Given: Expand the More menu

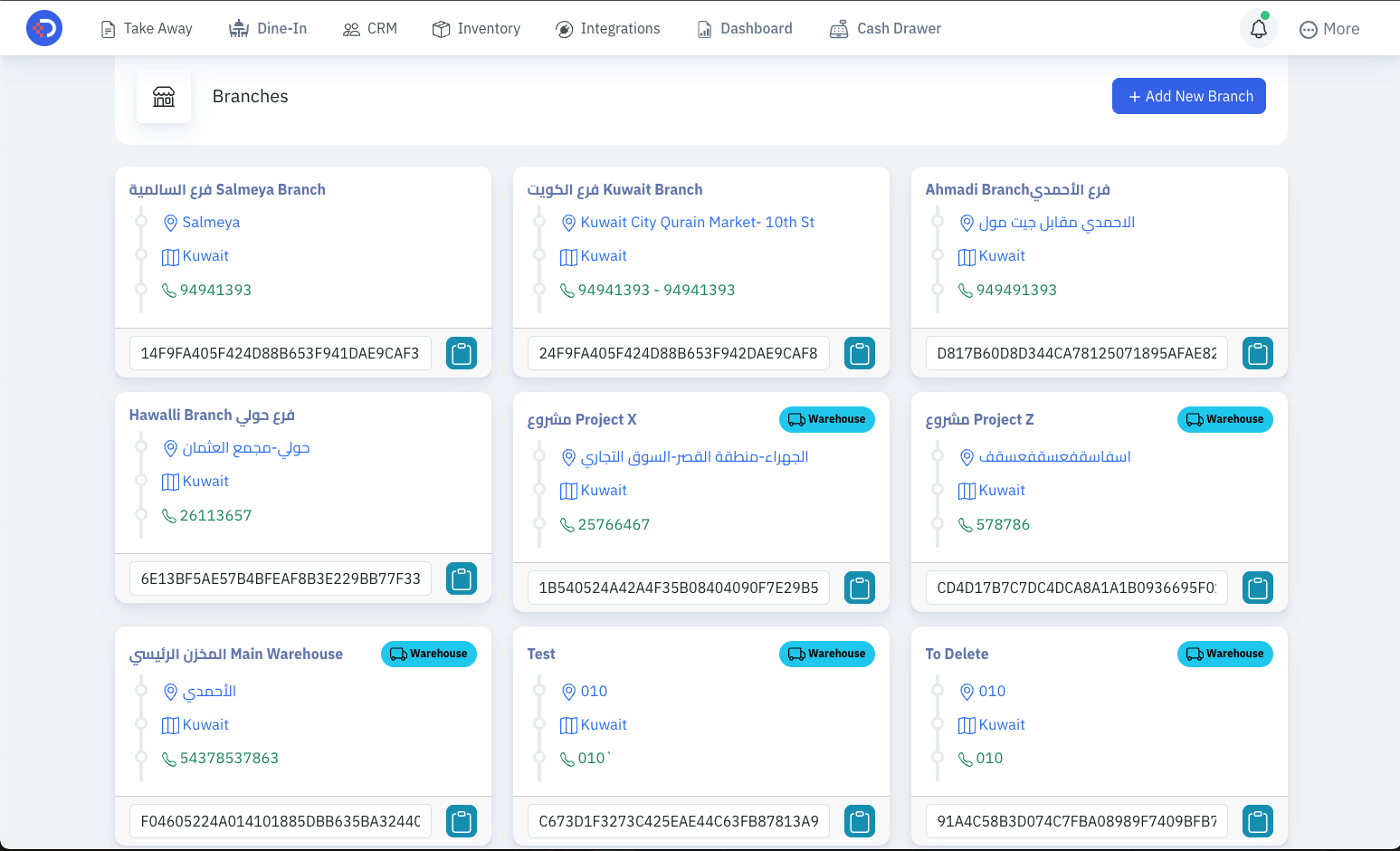Looking at the screenshot, I should (1329, 29).
